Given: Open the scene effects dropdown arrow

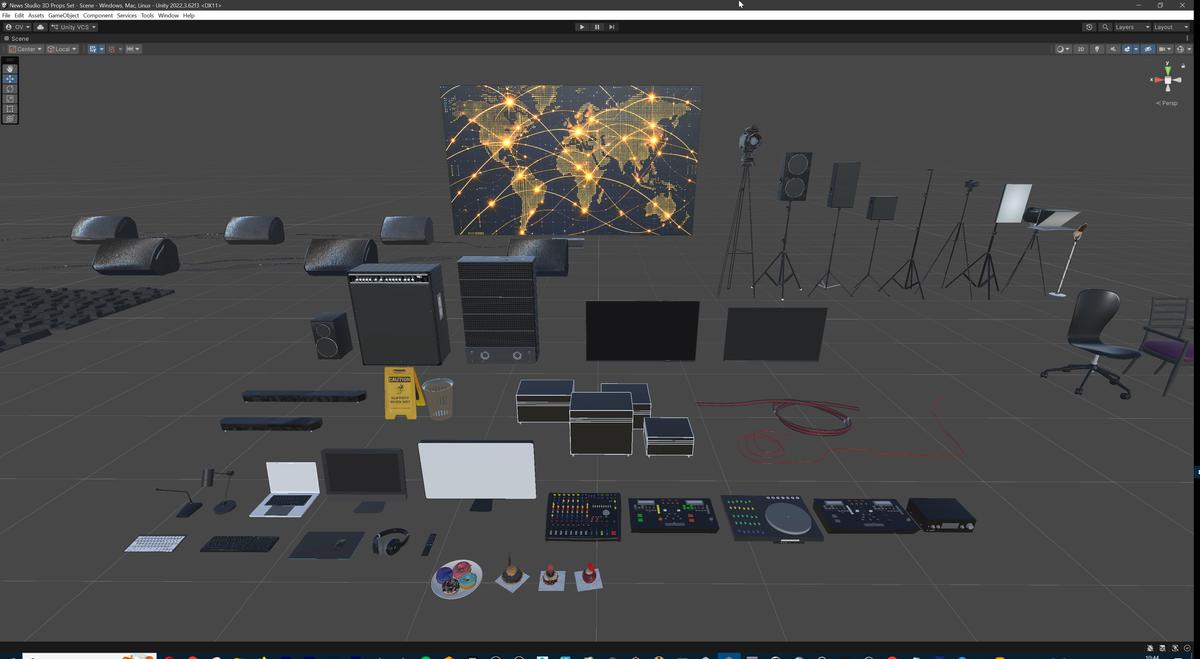Looking at the screenshot, I should 1136,49.
